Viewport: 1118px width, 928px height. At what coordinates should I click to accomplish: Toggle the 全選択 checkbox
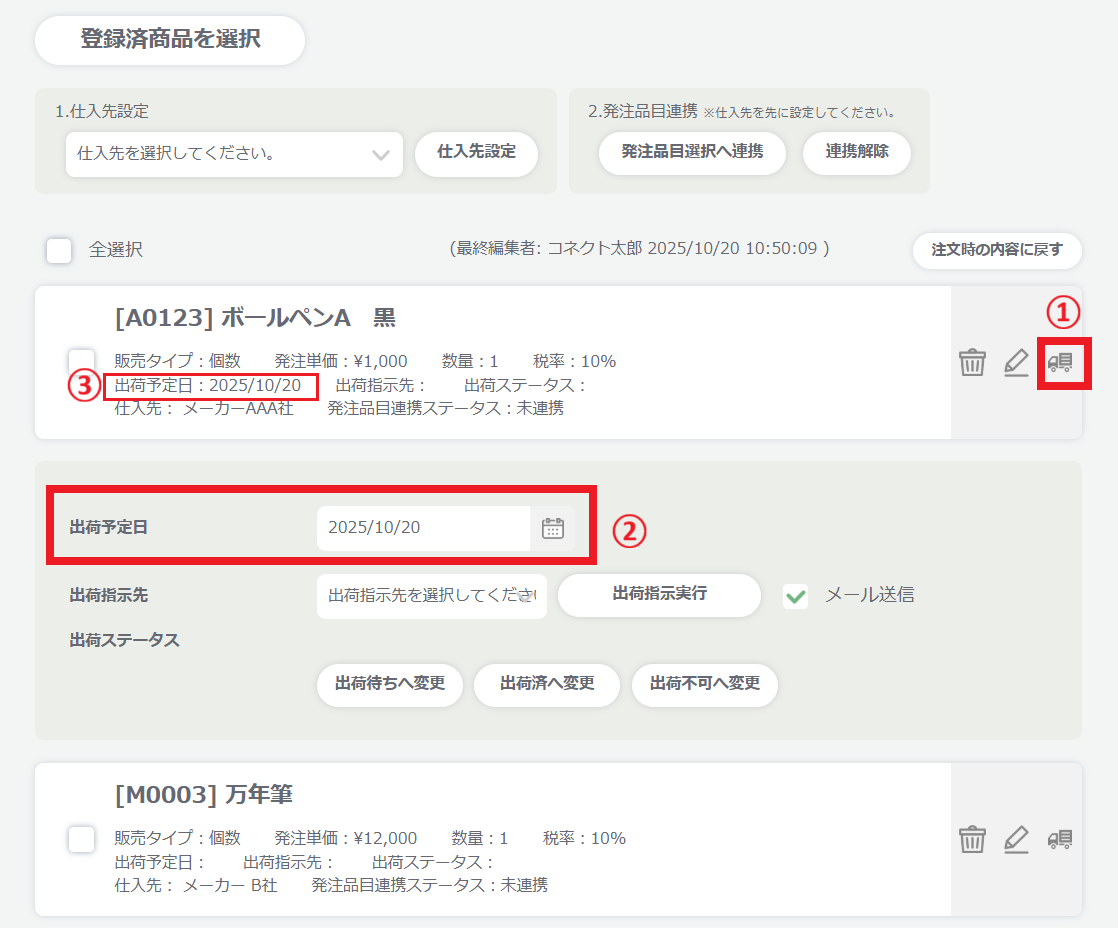coord(58,250)
